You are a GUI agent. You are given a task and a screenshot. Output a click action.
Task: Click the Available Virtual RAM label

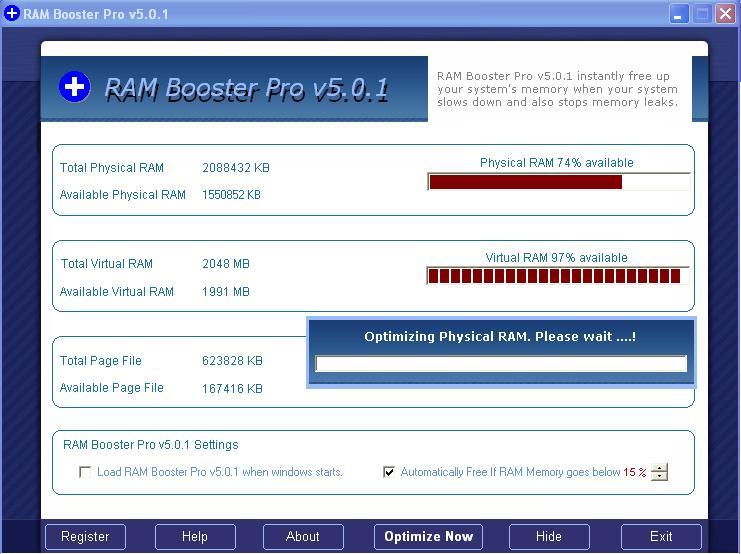(117, 292)
